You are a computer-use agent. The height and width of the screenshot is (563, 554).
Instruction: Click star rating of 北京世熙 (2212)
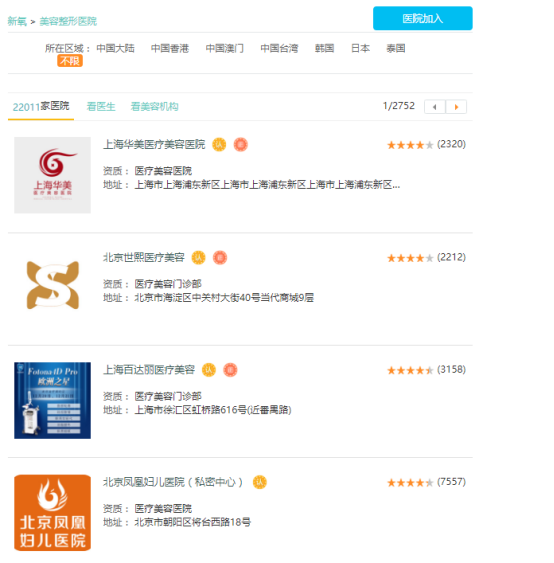click(410, 258)
